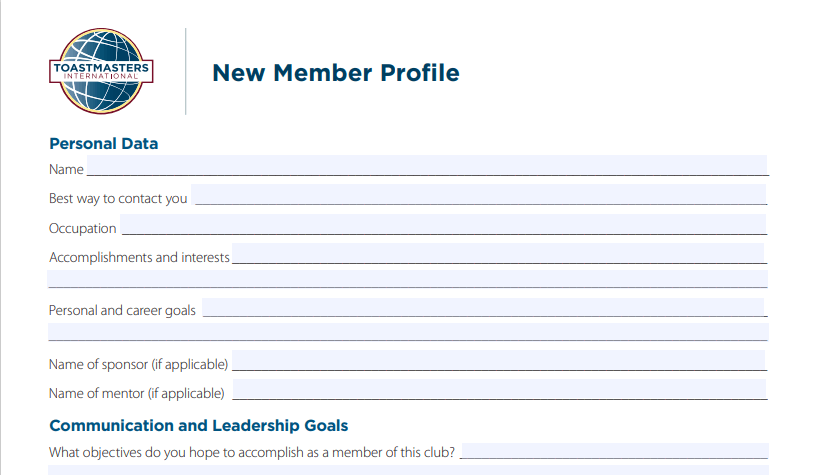Click the second line under Accomplishments and interests
The width and height of the screenshot is (816, 475).
click(407, 279)
